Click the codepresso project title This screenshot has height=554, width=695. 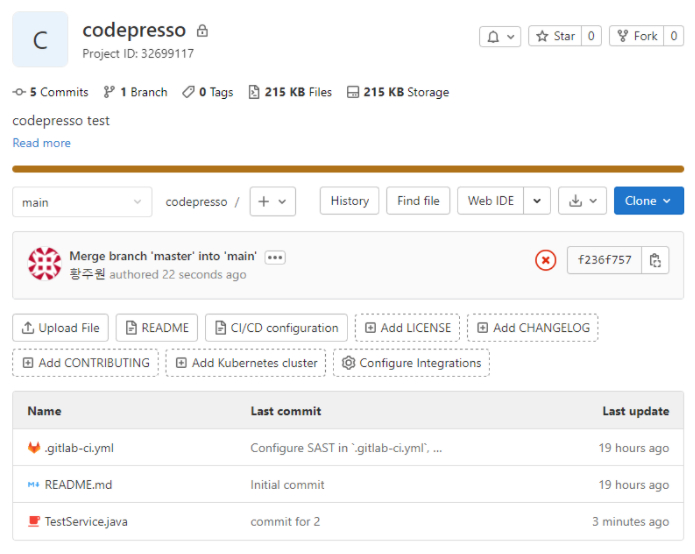tap(134, 30)
